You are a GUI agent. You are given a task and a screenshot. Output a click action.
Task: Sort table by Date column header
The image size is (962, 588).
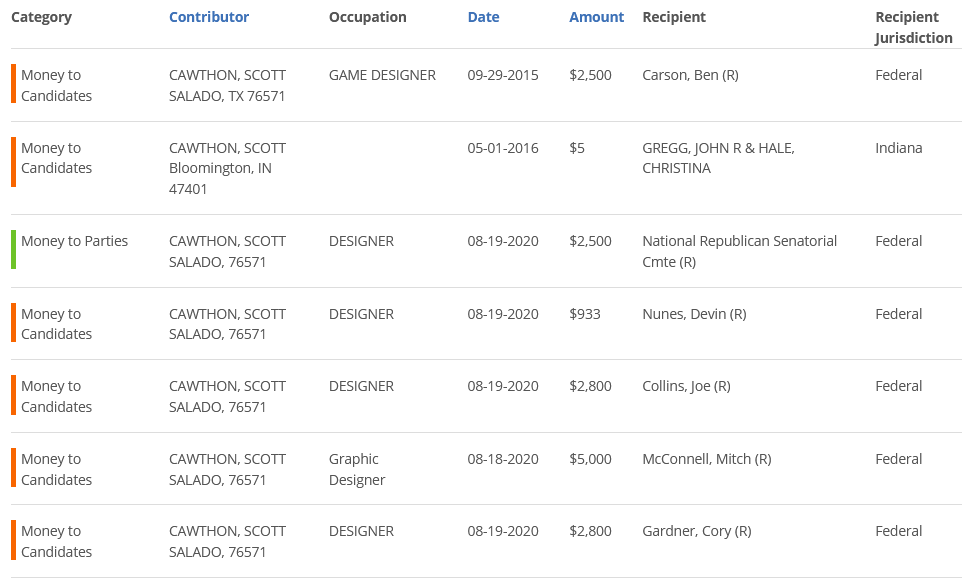click(483, 17)
